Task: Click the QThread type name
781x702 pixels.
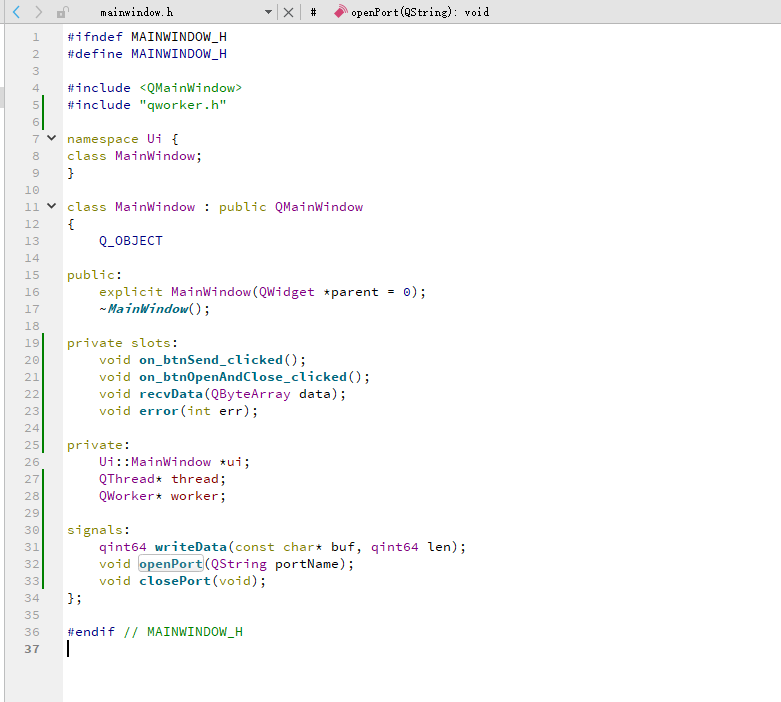Action: 127,479
